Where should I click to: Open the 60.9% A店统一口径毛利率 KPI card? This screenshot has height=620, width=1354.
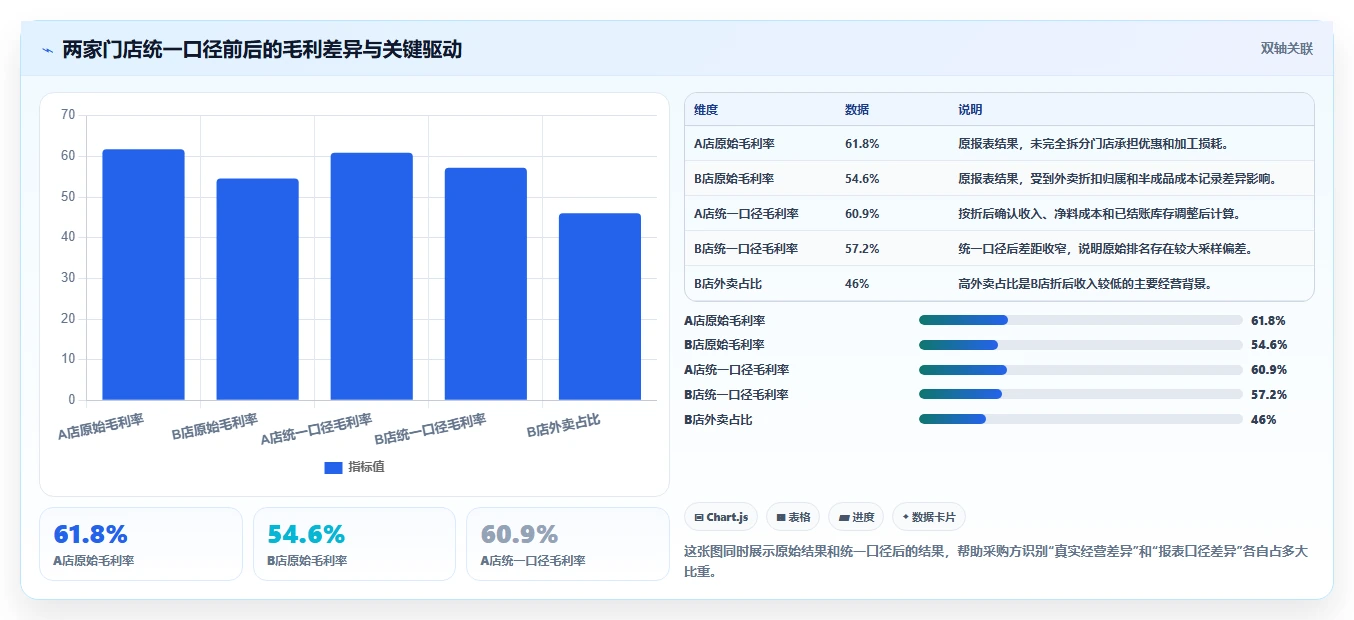coord(568,544)
